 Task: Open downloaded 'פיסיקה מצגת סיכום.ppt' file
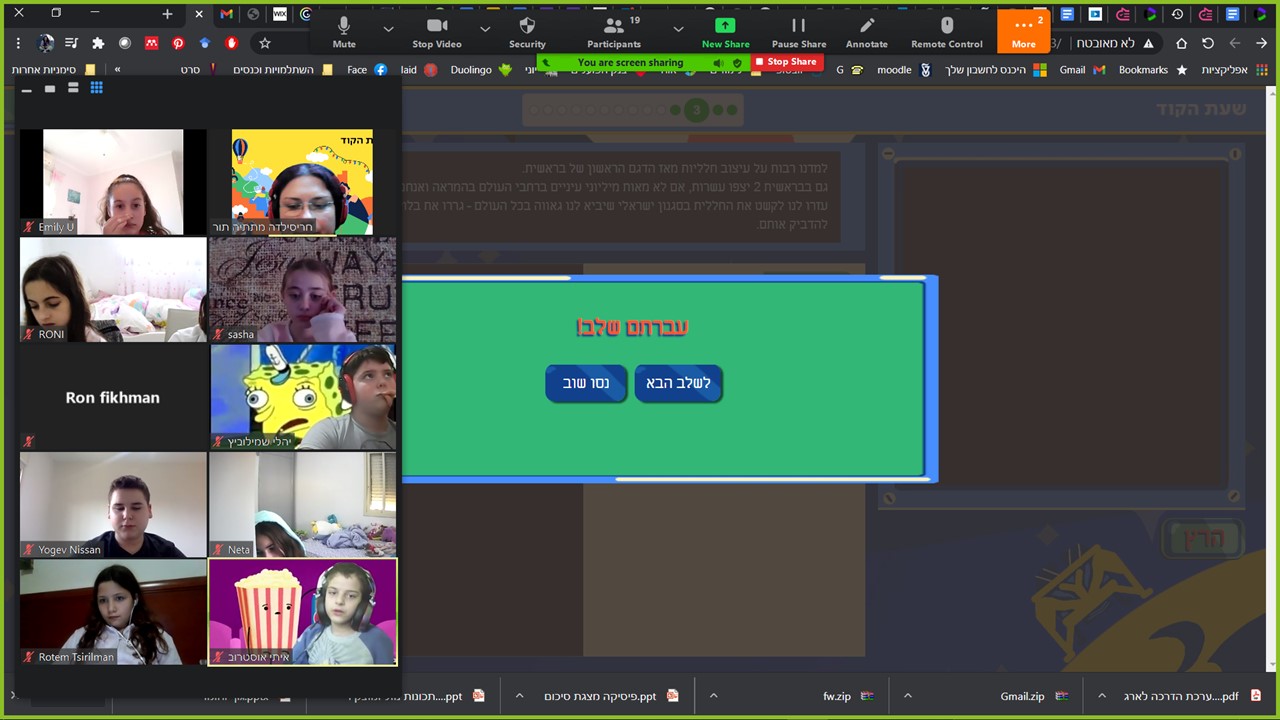point(613,696)
